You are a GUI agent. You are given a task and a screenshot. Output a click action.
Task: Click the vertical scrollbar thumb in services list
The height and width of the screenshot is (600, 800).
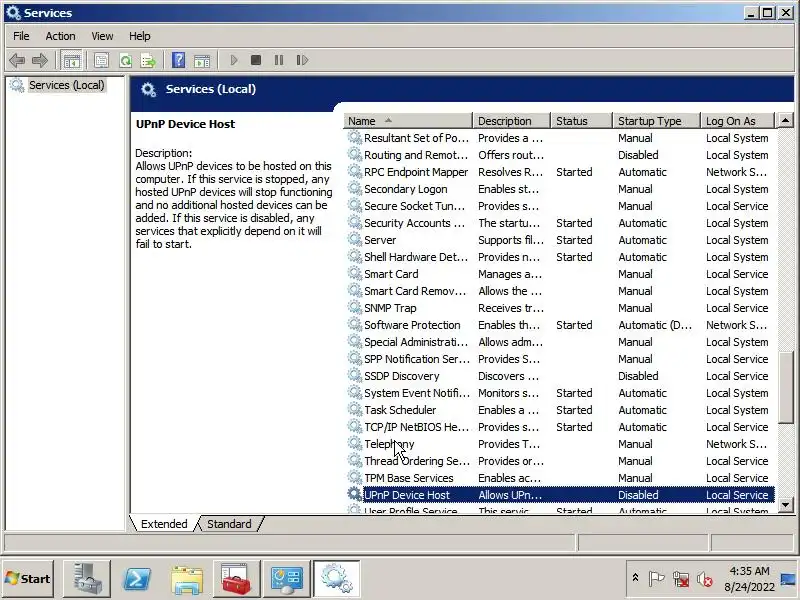click(x=785, y=387)
